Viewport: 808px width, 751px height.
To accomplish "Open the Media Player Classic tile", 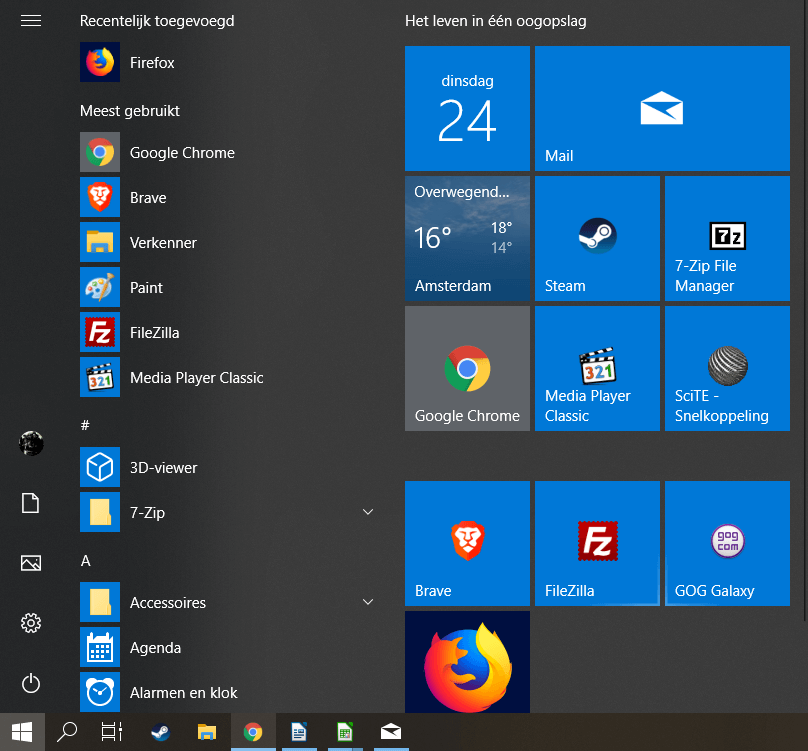I will tap(597, 369).
